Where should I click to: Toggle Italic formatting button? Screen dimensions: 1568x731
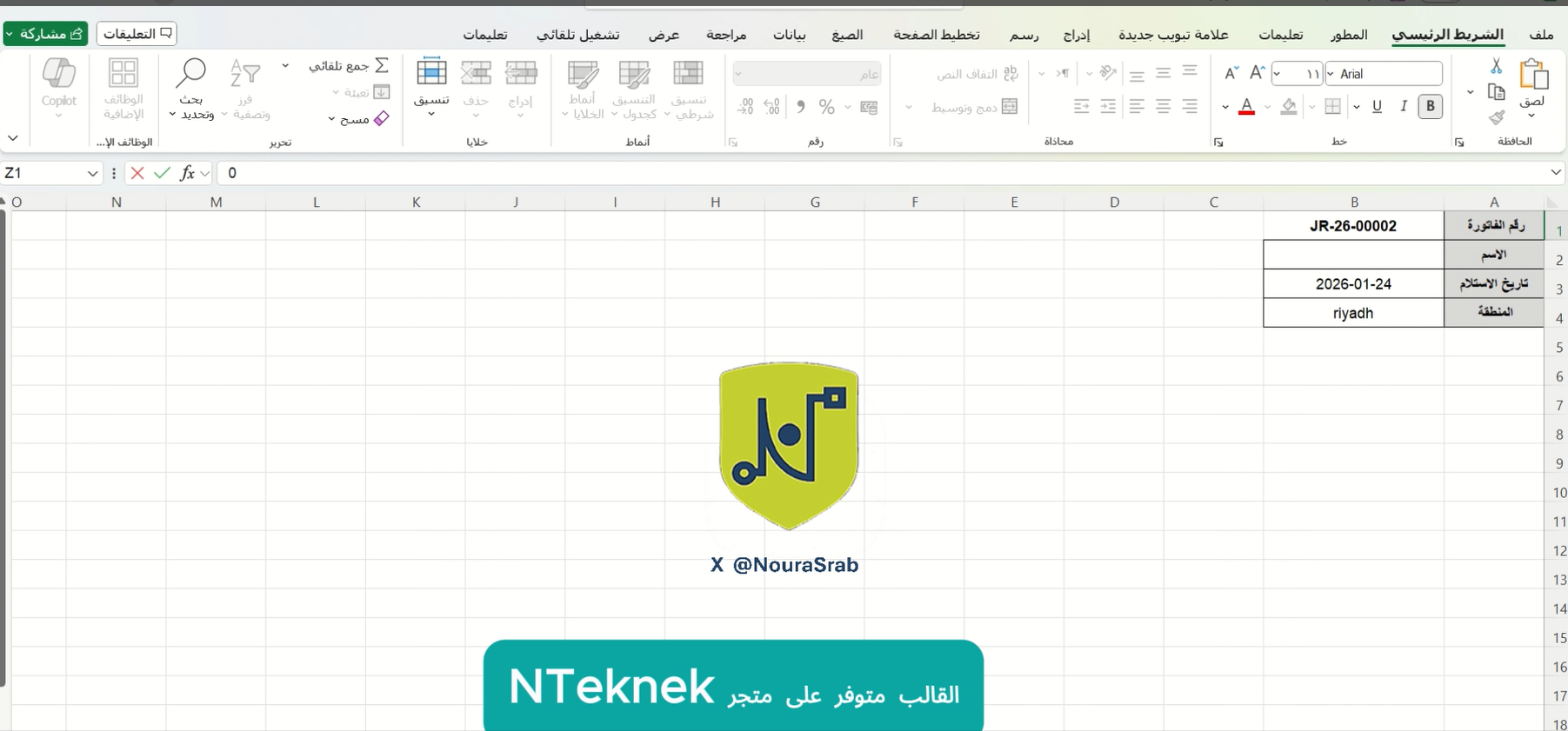(1404, 106)
